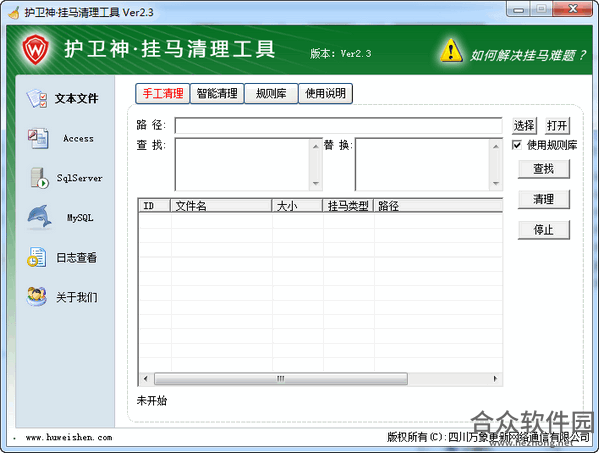This screenshot has width=599, height=453.
Task: Click the SqlServer server icon
Action: tap(39, 178)
